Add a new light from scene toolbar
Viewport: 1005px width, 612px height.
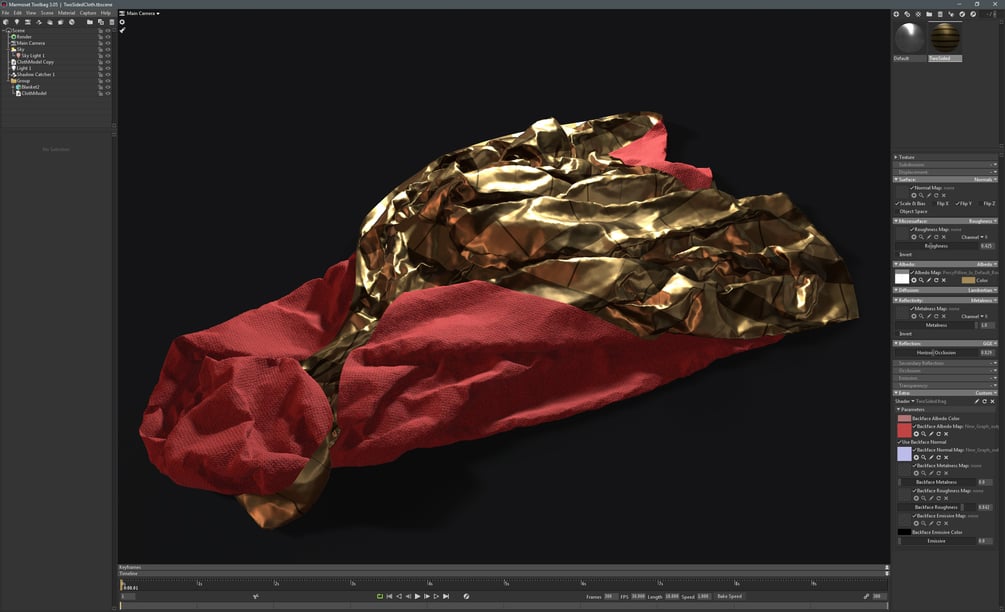(x=17, y=22)
